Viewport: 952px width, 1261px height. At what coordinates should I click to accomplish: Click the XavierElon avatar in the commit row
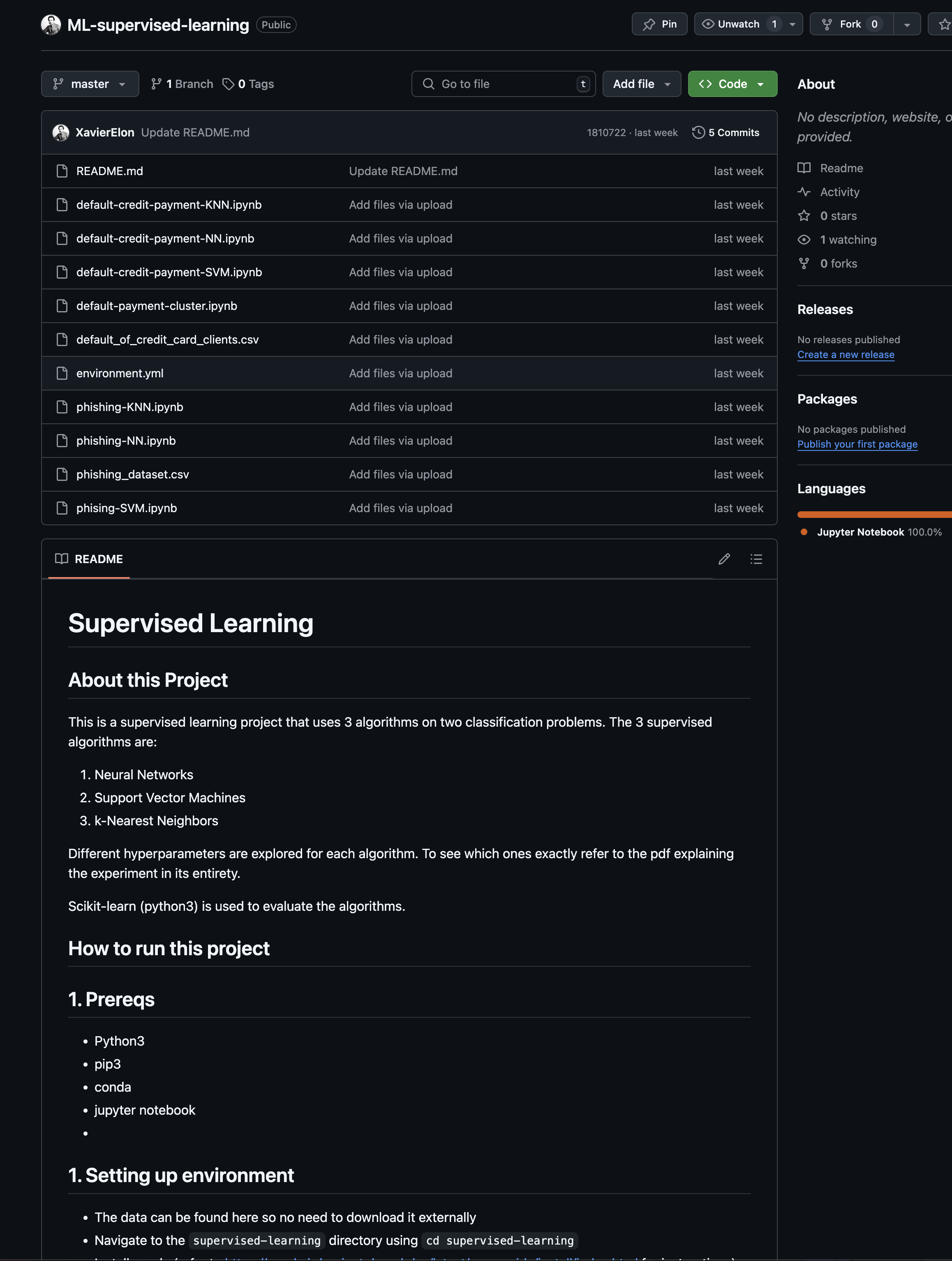pyautogui.click(x=61, y=132)
